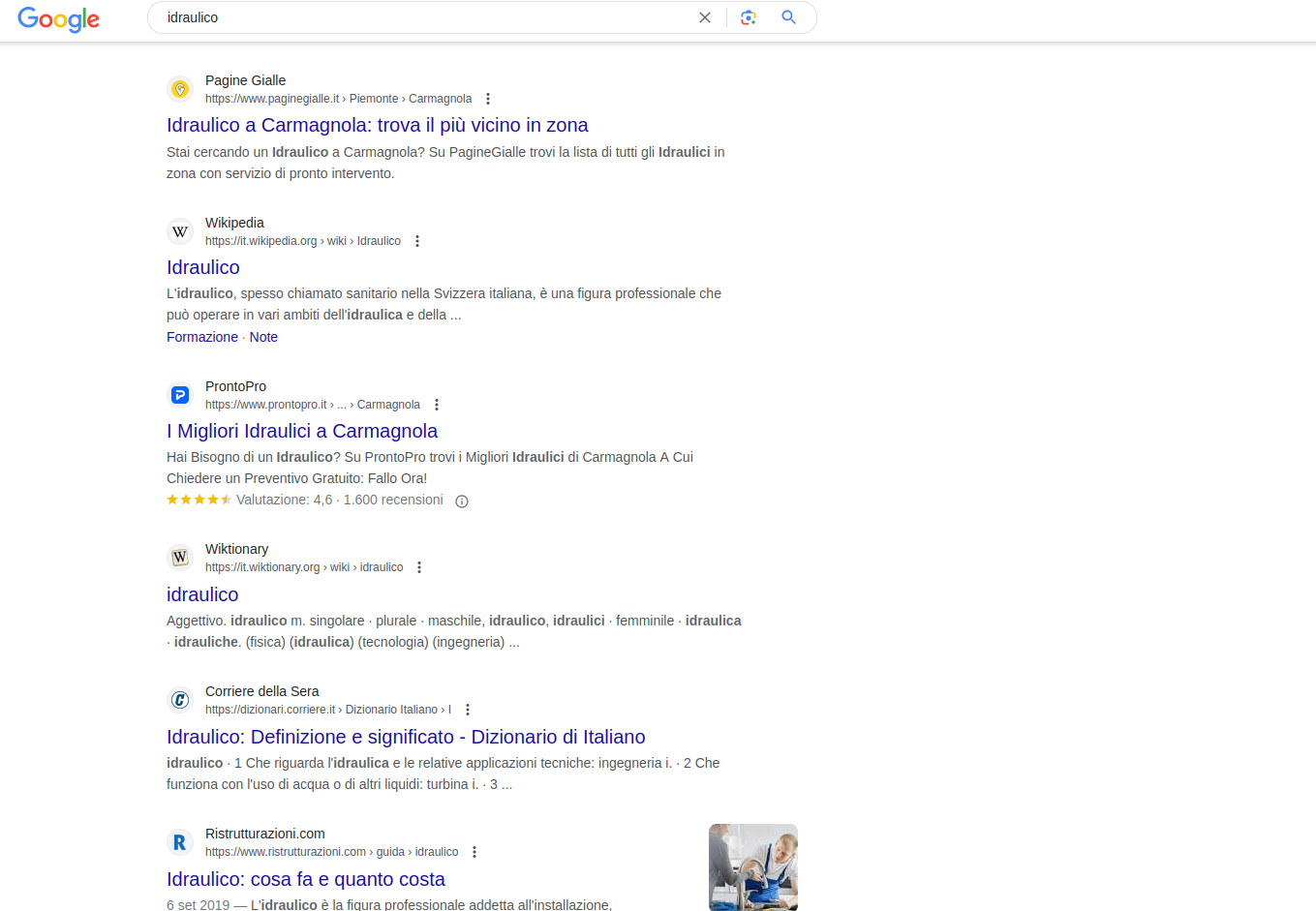Click the Wiktionary favicon

click(x=180, y=558)
